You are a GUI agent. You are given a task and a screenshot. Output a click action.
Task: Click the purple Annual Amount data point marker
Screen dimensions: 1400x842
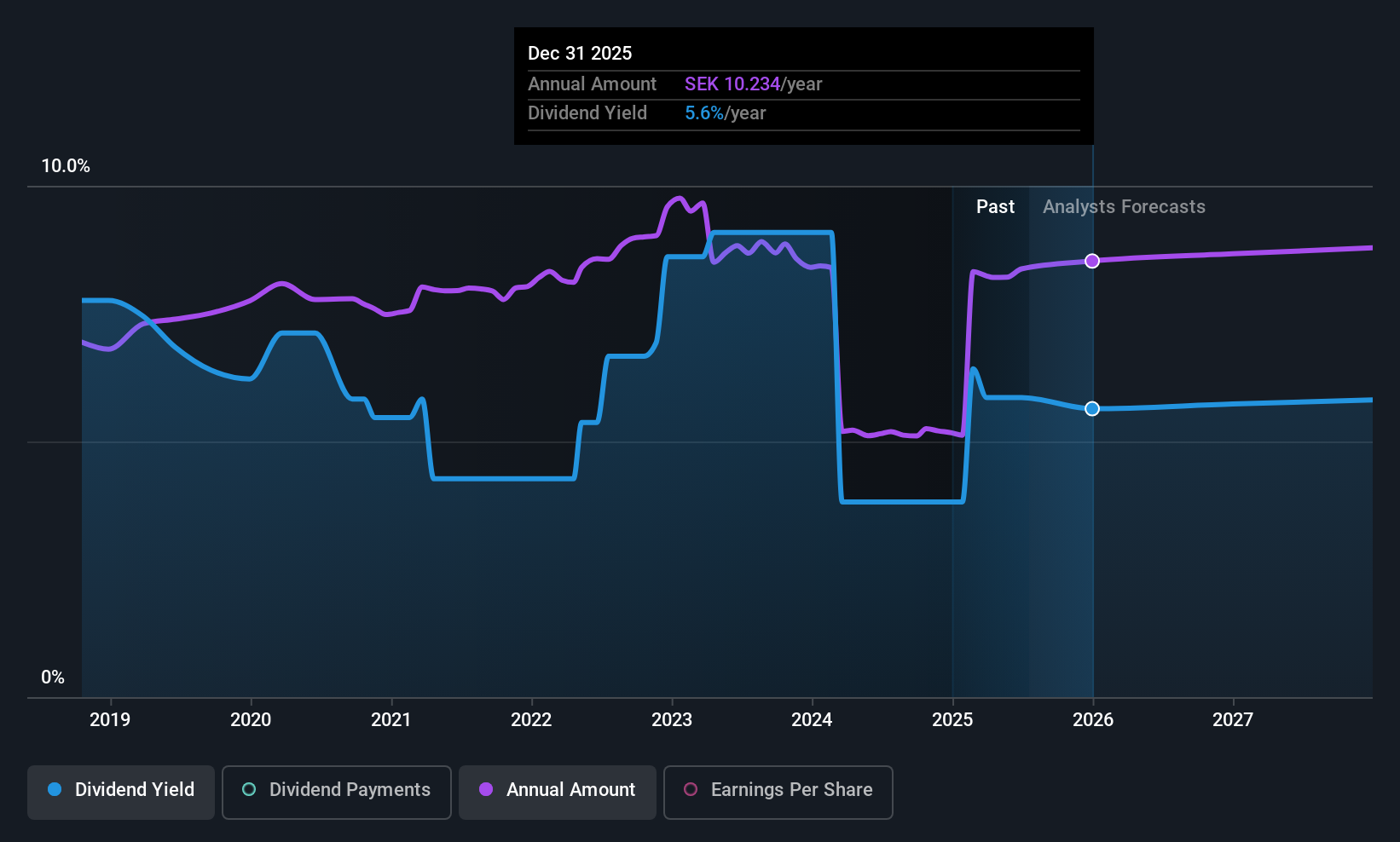(1092, 261)
